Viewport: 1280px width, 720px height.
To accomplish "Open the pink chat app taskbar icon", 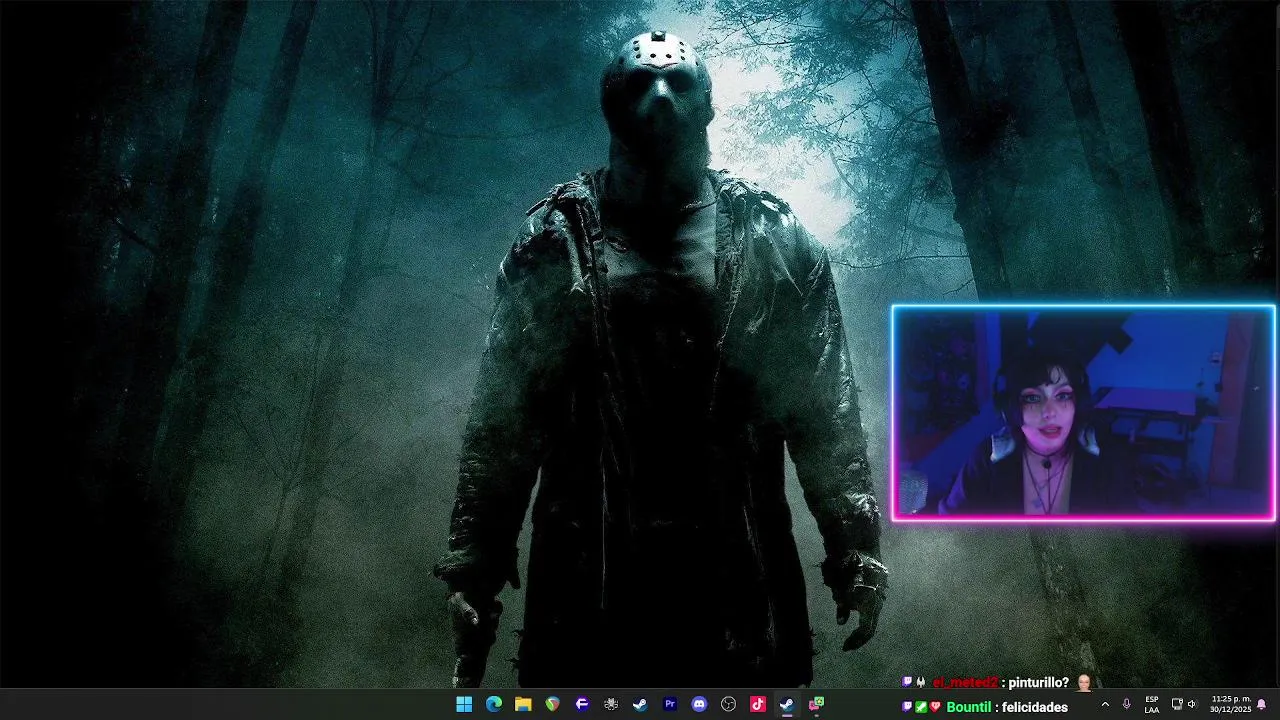I will click(x=816, y=704).
